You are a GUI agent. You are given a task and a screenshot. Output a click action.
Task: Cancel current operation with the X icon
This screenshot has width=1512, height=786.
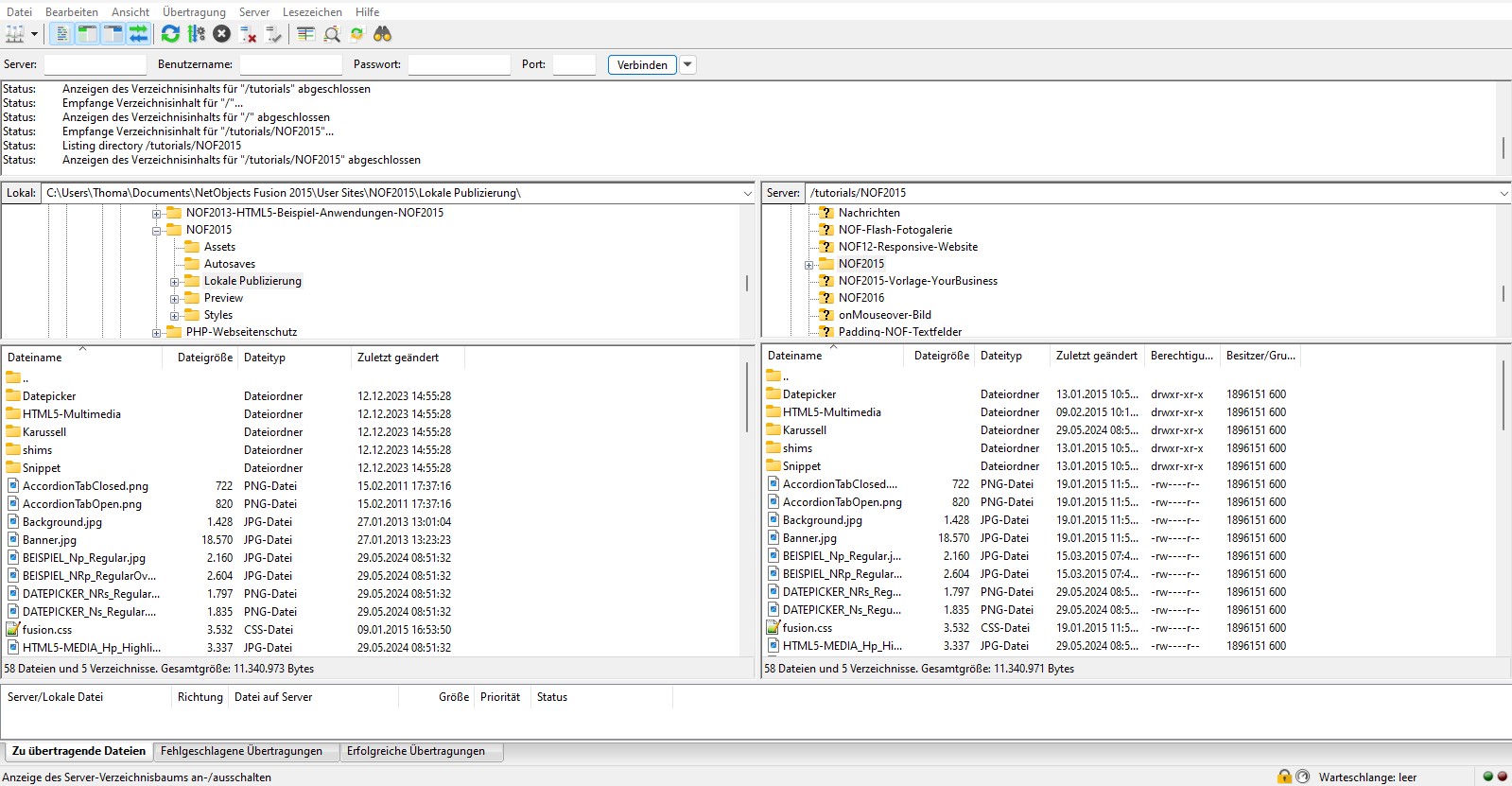click(221, 34)
